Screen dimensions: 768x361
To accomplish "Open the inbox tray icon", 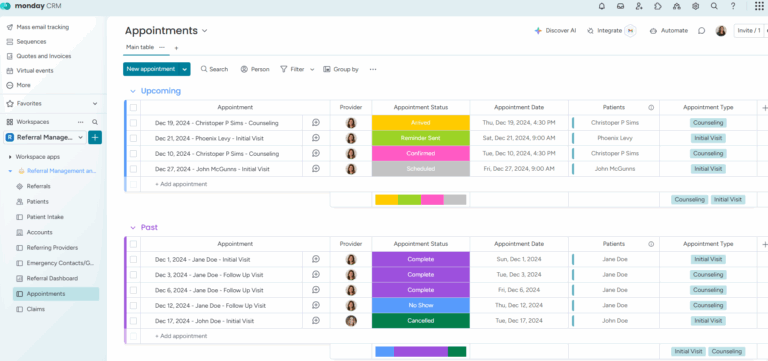I will pyautogui.click(x=620, y=6).
